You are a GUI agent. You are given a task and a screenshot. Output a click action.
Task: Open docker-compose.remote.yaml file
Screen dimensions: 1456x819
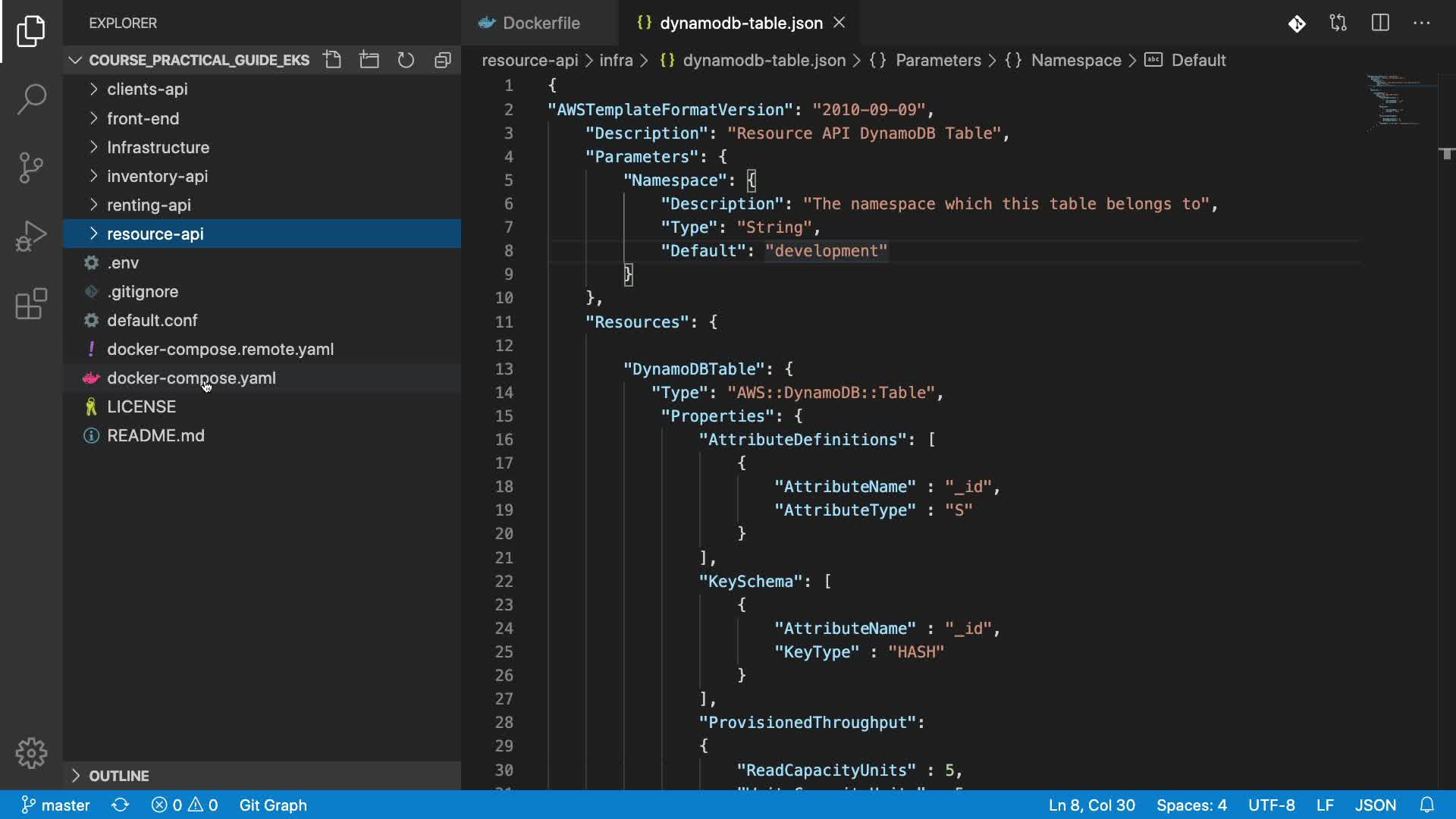click(x=220, y=350)
